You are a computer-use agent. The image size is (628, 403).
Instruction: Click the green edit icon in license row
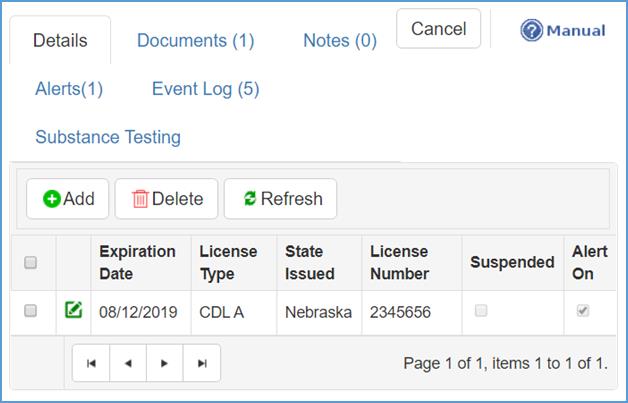73,311
